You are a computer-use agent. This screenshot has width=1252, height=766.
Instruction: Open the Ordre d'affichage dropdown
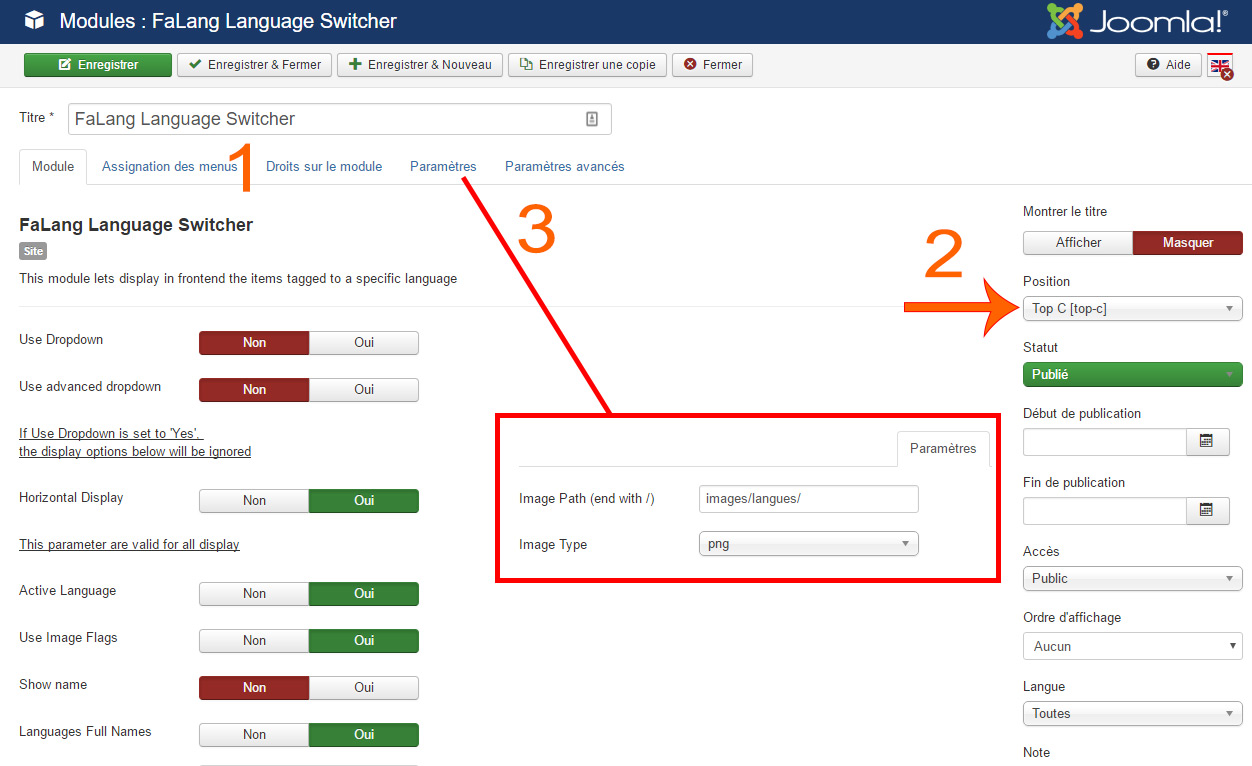[1133, 647]
